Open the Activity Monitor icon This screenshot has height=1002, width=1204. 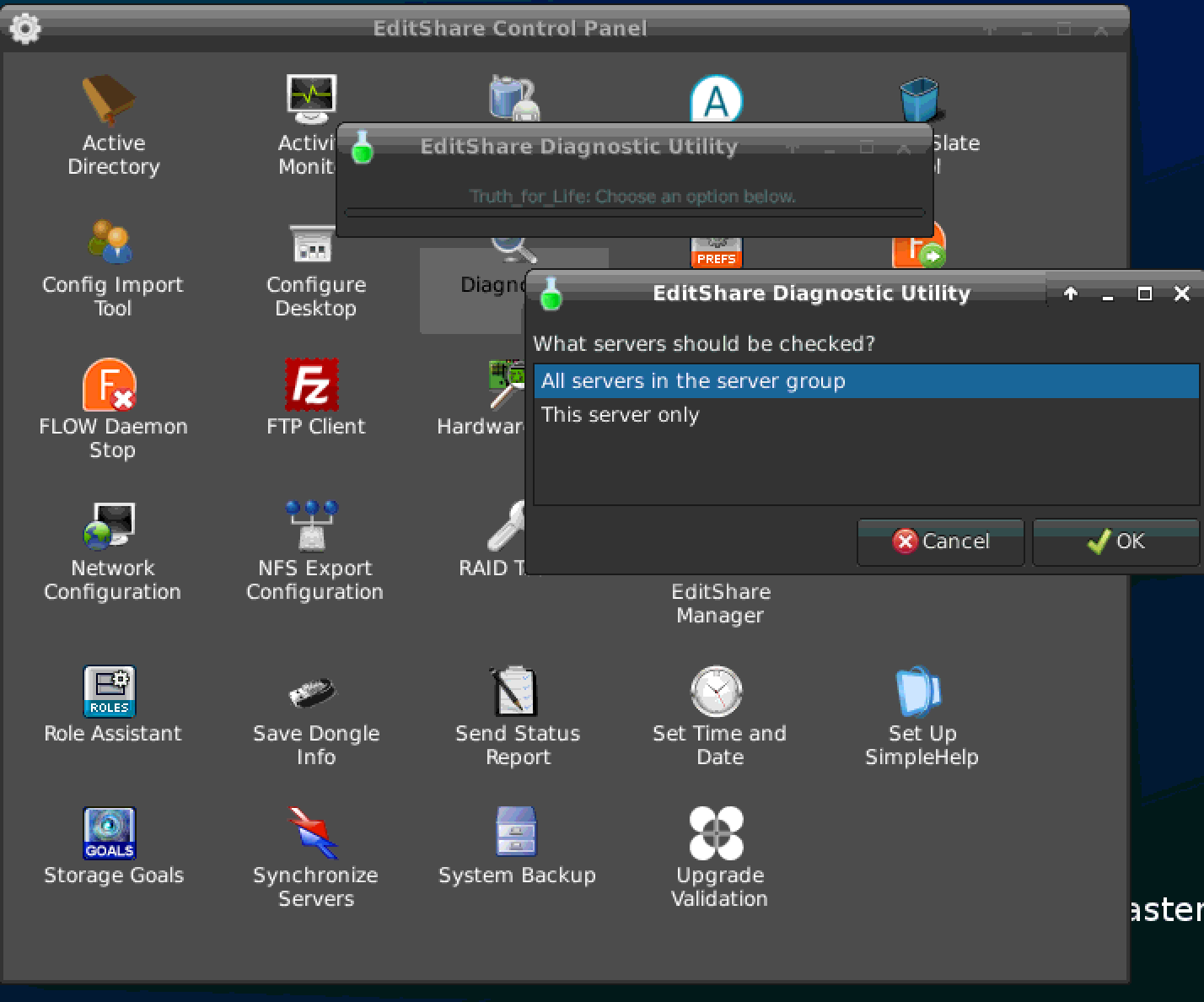pos(311,100)
